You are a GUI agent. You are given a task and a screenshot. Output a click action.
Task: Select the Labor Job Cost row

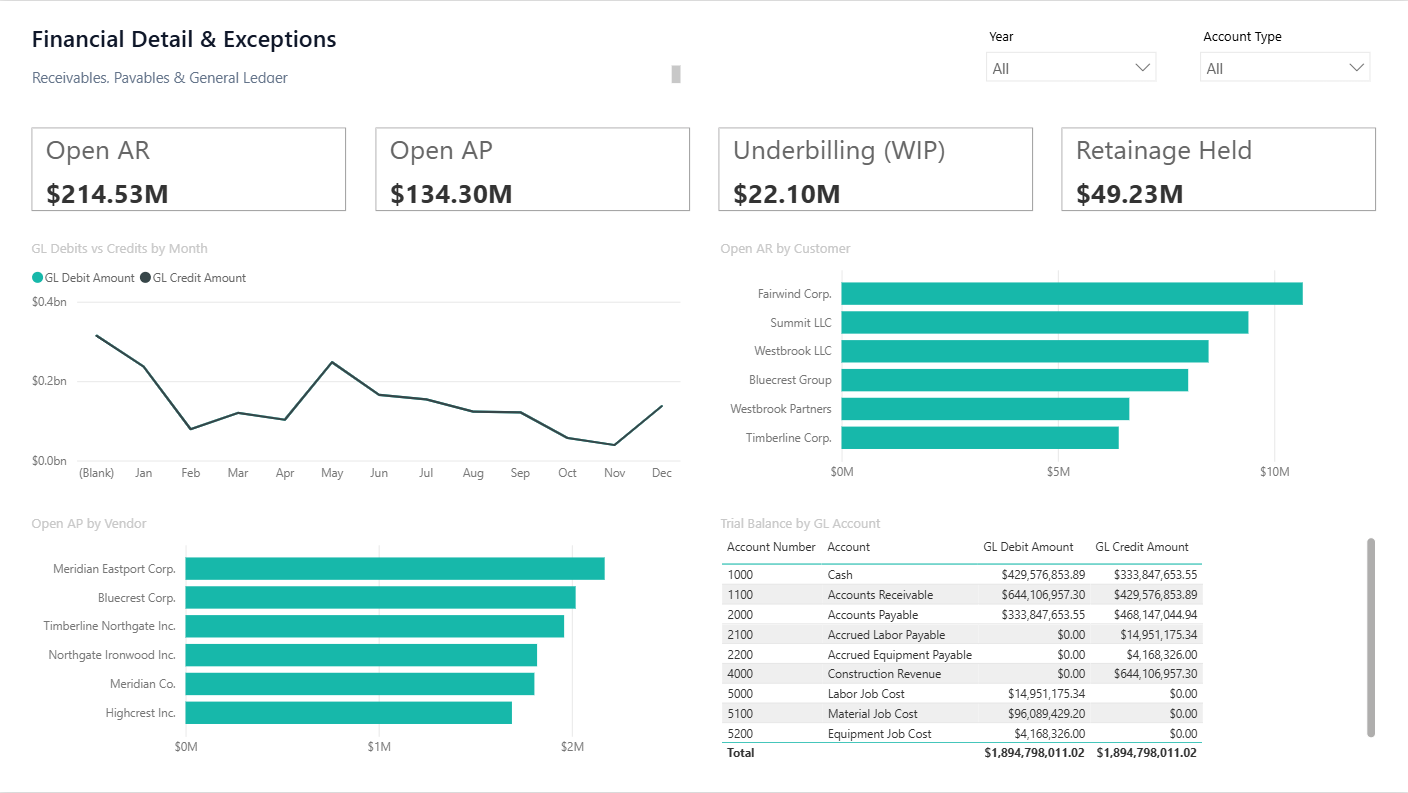point(962,694)
